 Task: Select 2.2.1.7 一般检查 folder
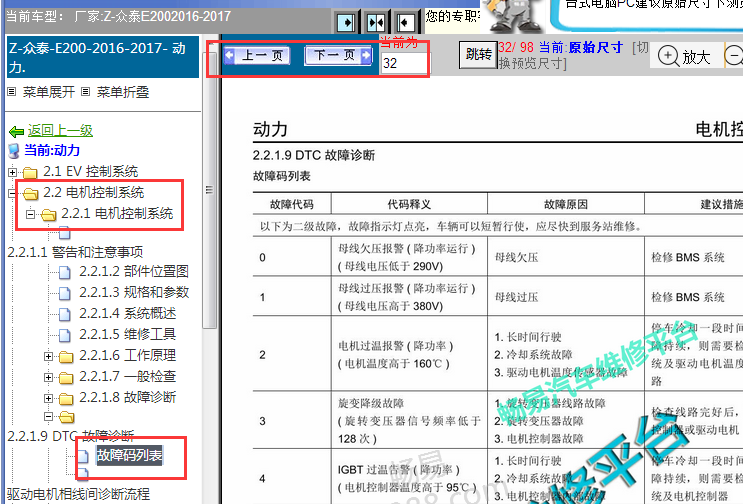point(127,376)
